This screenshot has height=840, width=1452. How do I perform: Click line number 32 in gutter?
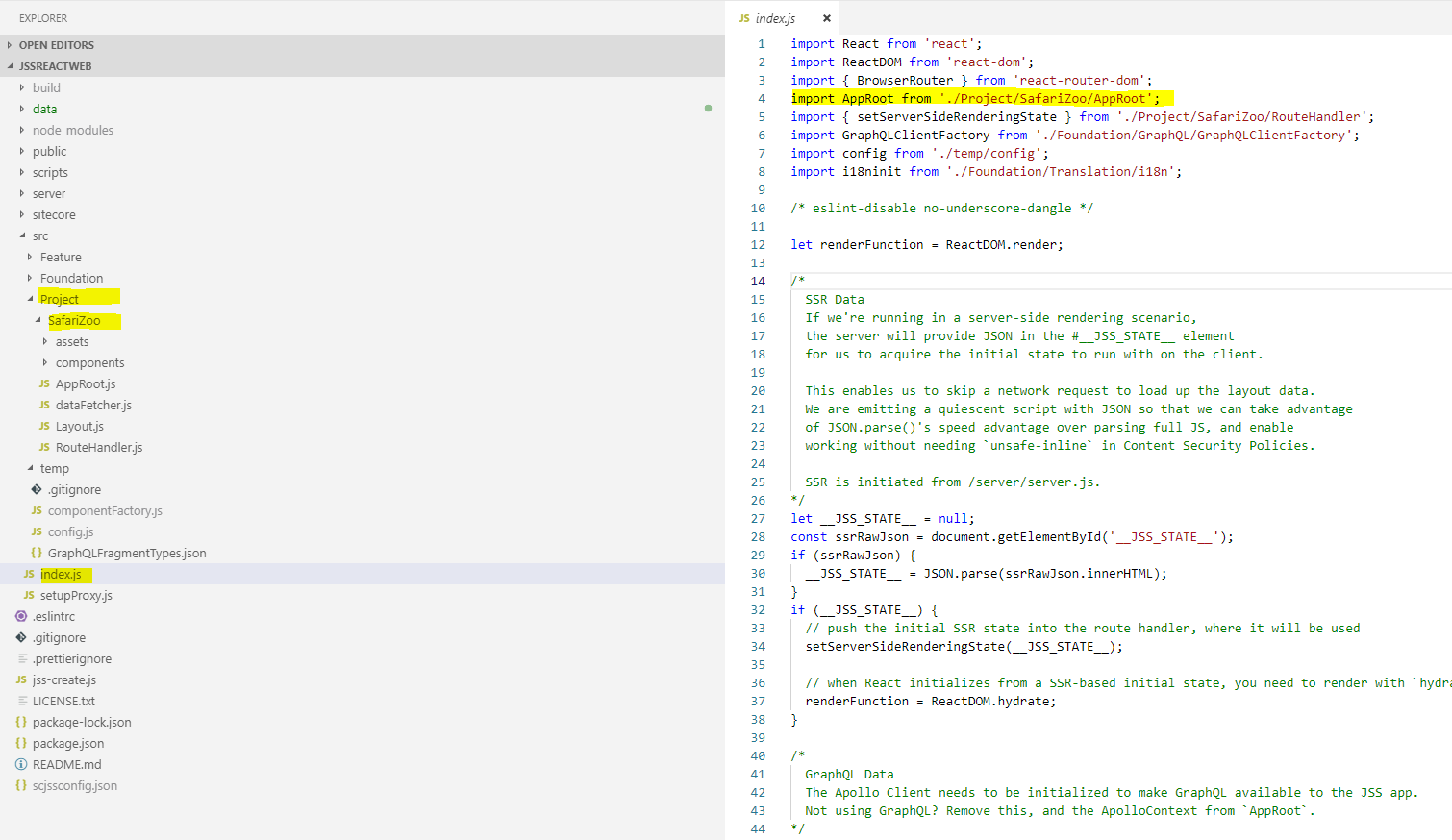coord(758,609)
